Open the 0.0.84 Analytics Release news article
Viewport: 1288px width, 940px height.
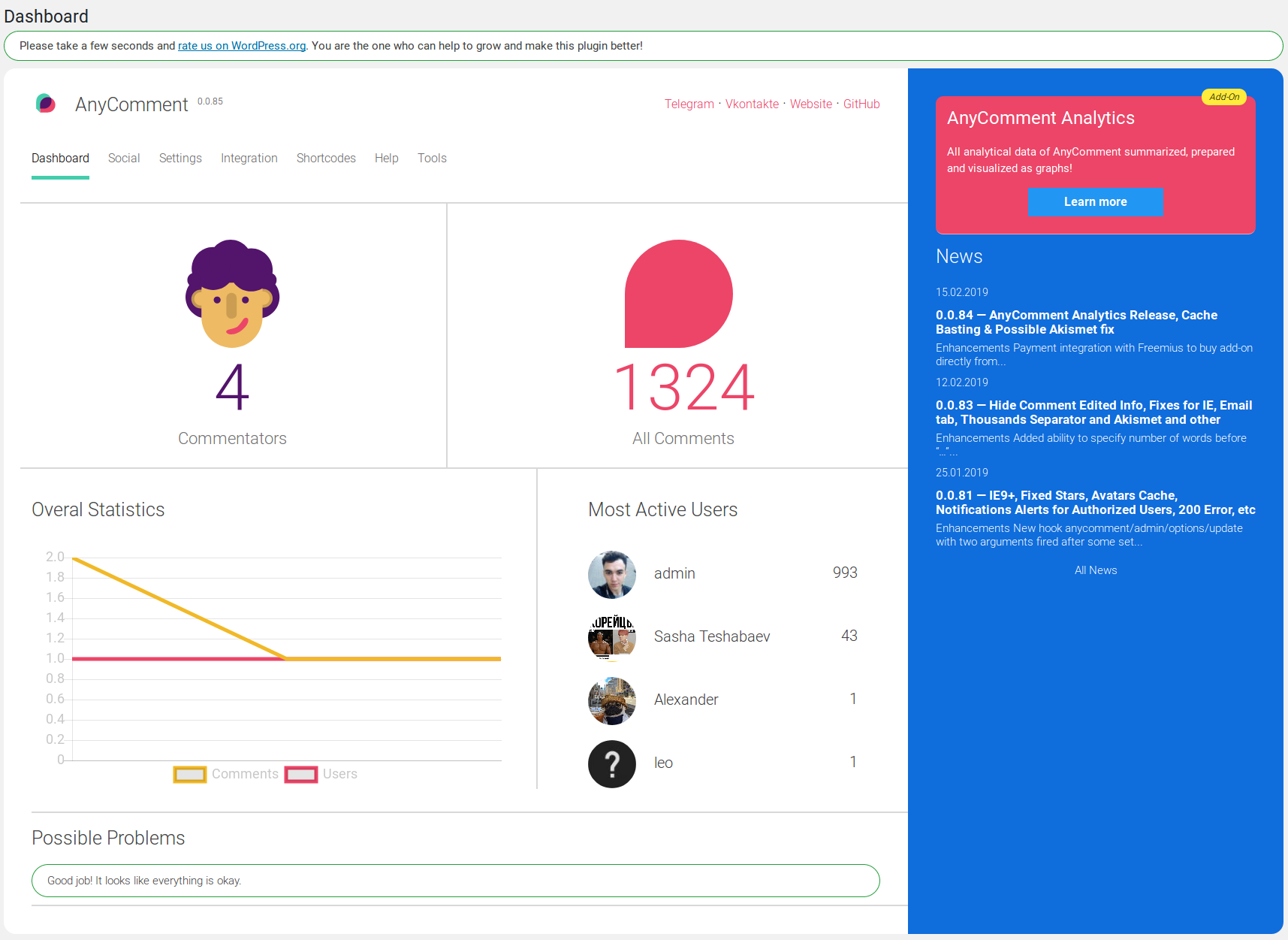click(x=1077, y=322)
